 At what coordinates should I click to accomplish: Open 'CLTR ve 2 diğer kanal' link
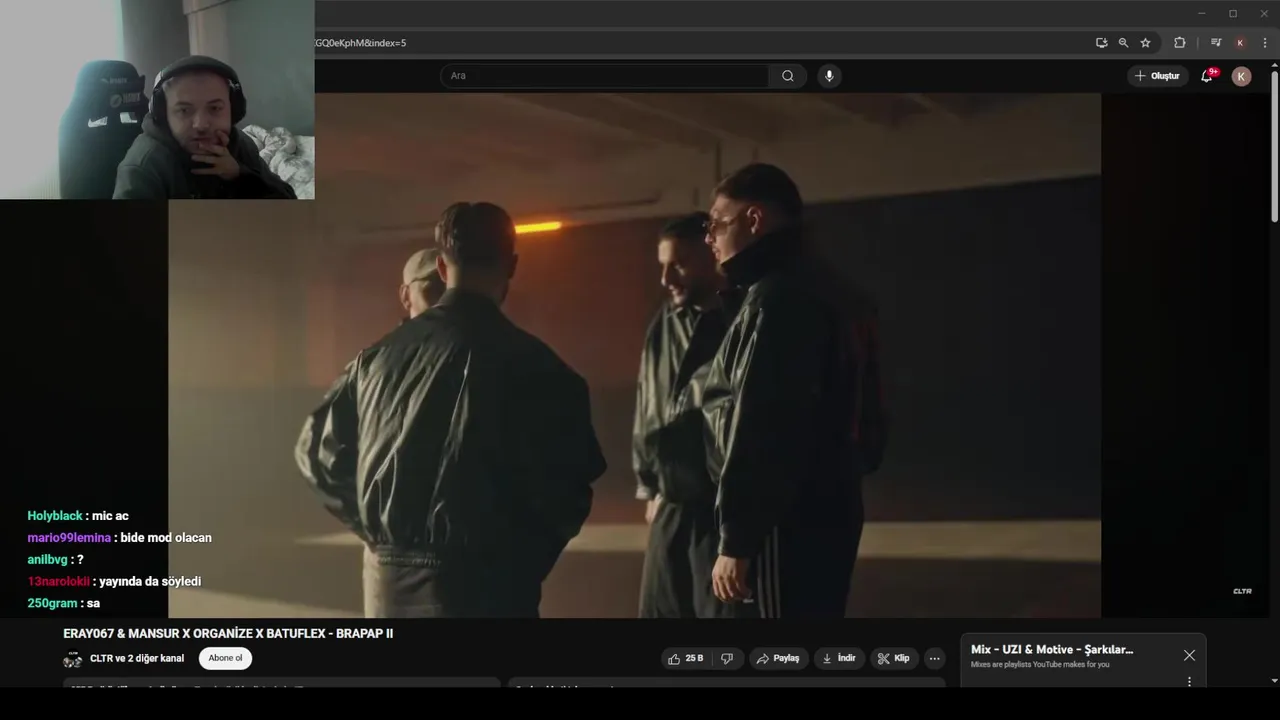pos(137,658)
